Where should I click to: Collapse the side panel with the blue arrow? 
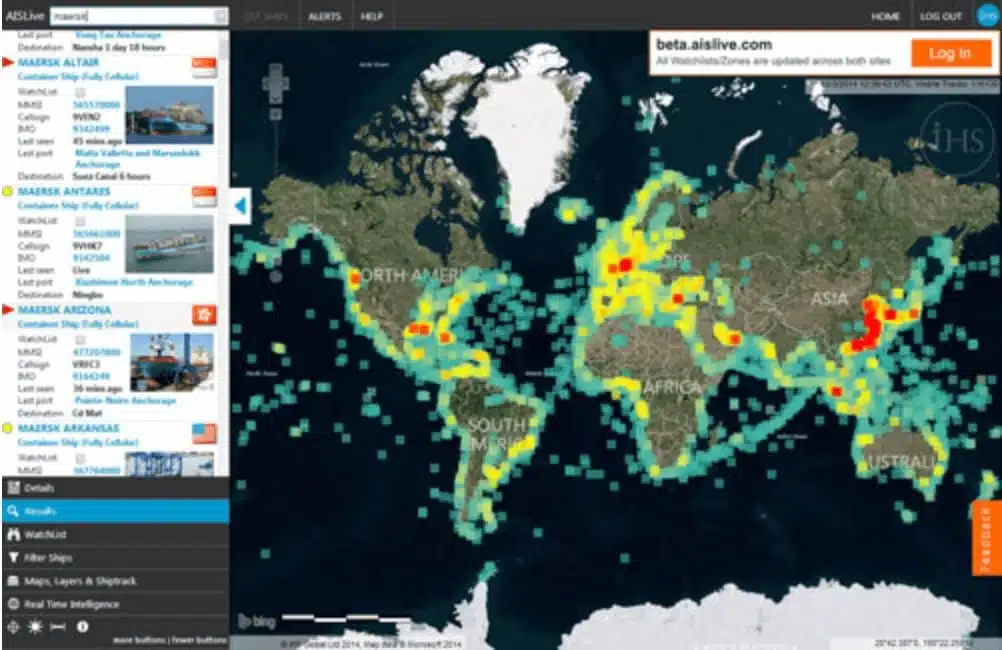pyautogui.click(x=240, y=206)
